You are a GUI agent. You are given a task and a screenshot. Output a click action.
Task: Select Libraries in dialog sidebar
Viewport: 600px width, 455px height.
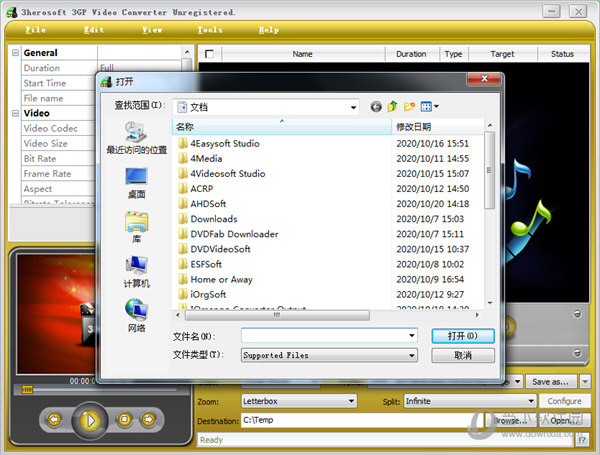pyautogui.click(x=136, y=227)
